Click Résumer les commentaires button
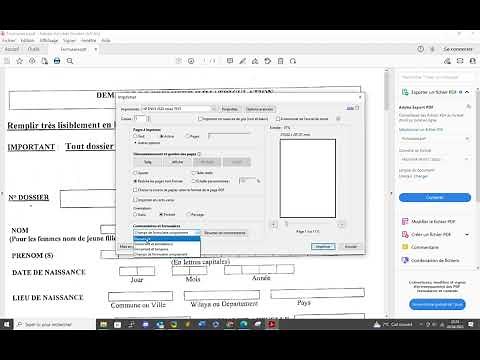Viewport: 480px width, 360px height. 225,233
